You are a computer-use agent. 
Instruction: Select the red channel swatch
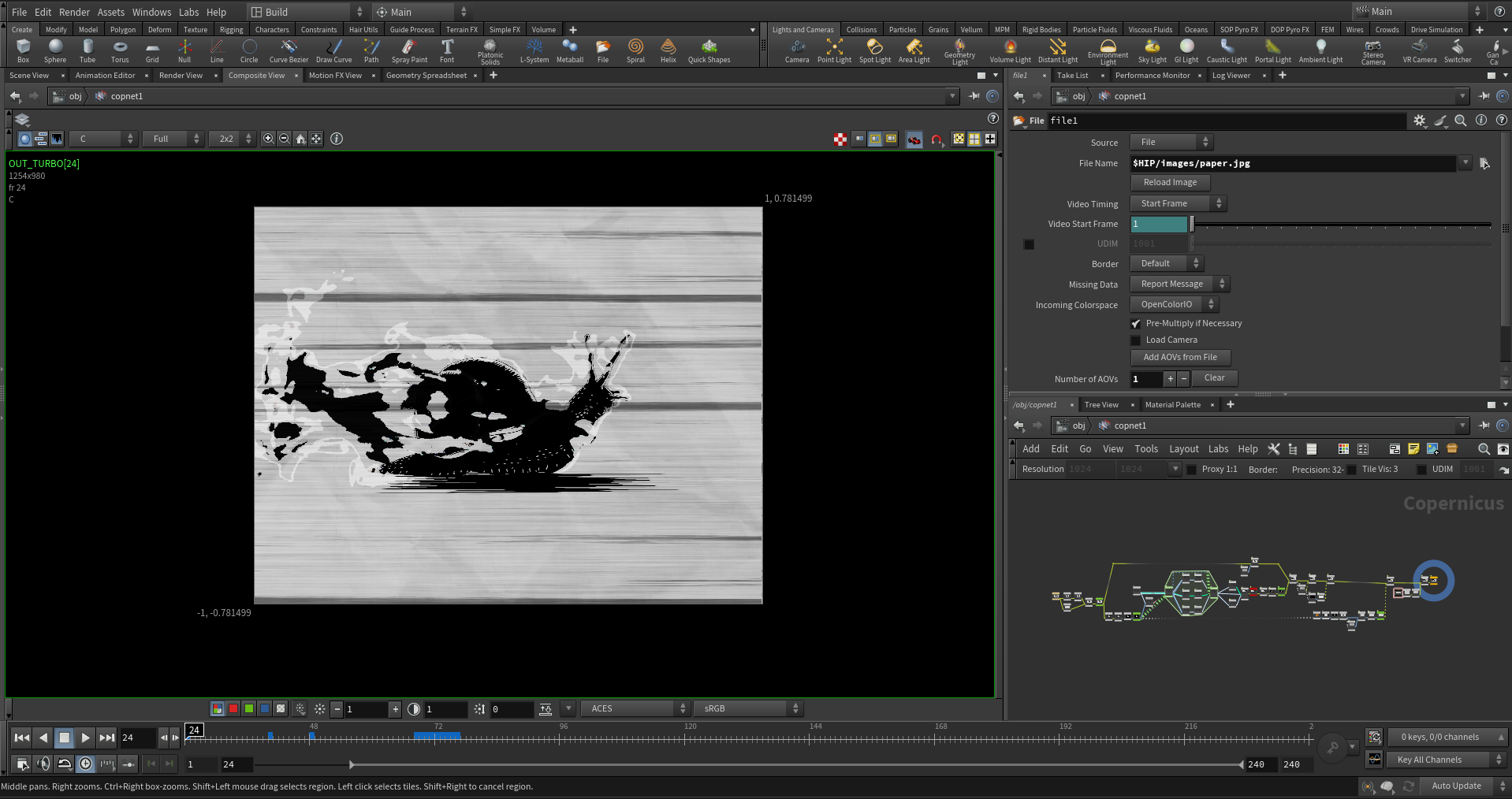tap(233, 709)
